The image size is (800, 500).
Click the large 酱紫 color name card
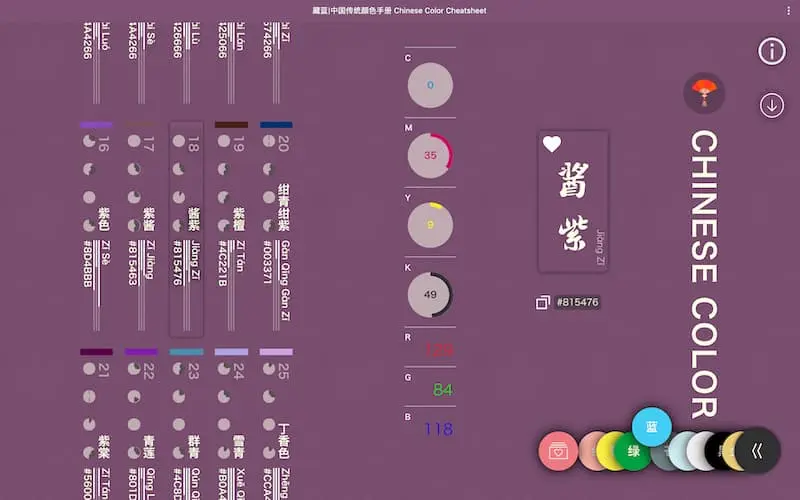pyautogui.click(x=573, y=202)
